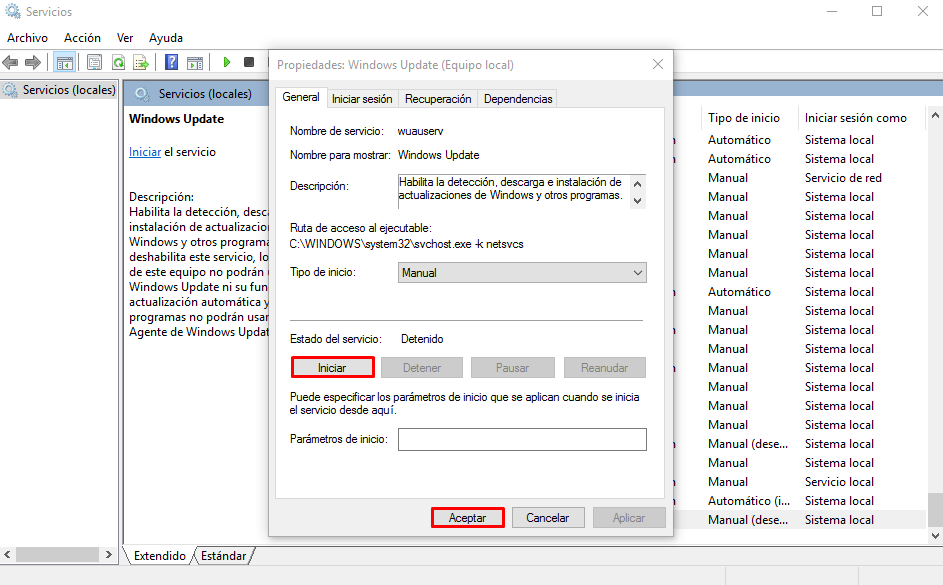Image resolution: width=943 pixels, height=585 pixels.
Task: Switch to the Dependencias tab
Action: tap(518, 99)
